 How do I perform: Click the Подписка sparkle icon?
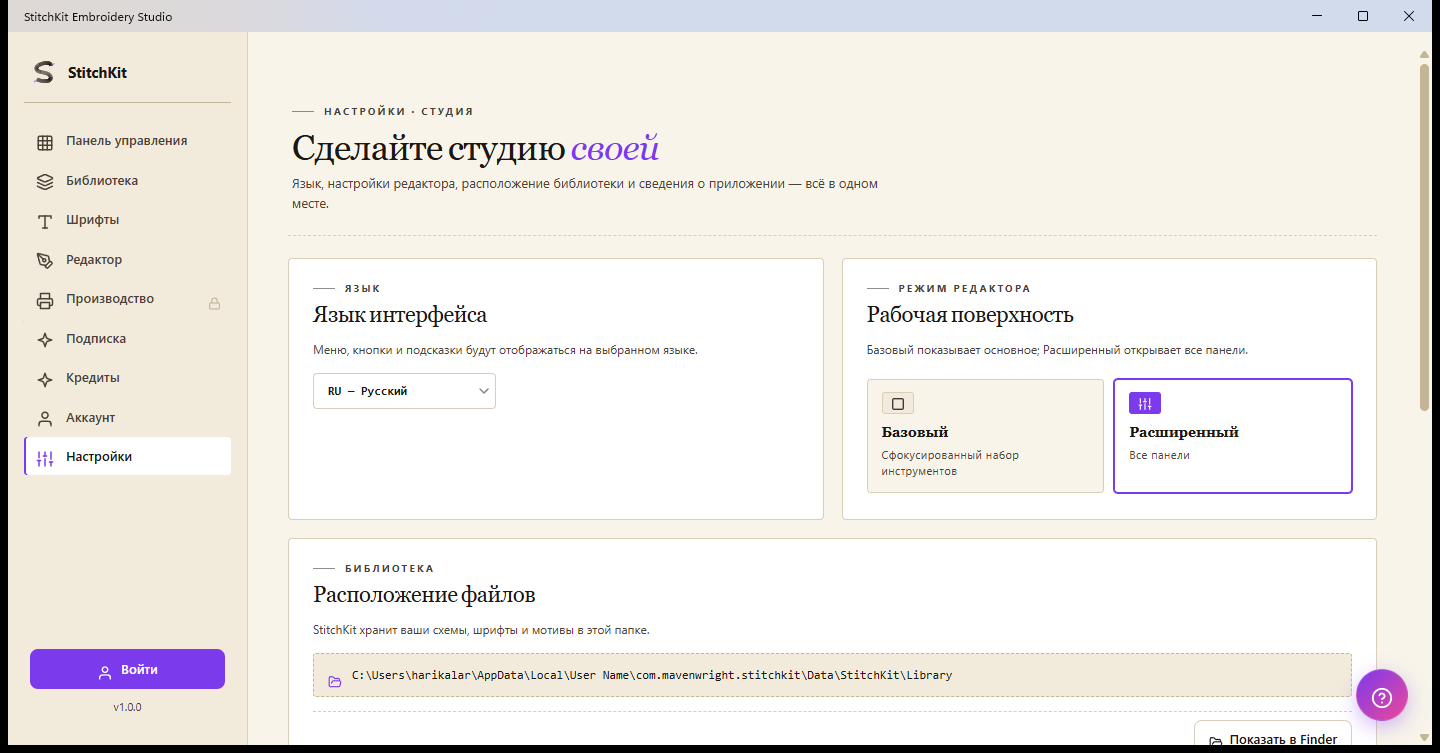click(45, 339)
